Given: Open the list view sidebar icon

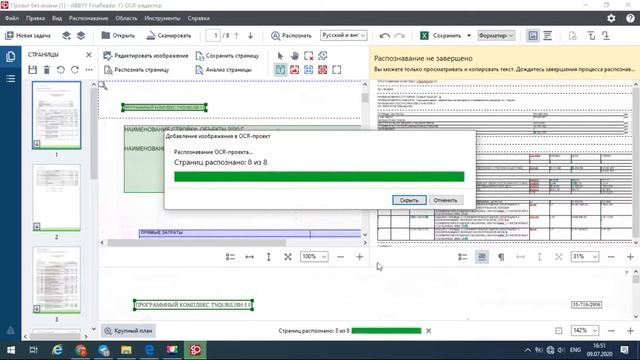Looking at the screenshot, I should click(x=11, y=78).
